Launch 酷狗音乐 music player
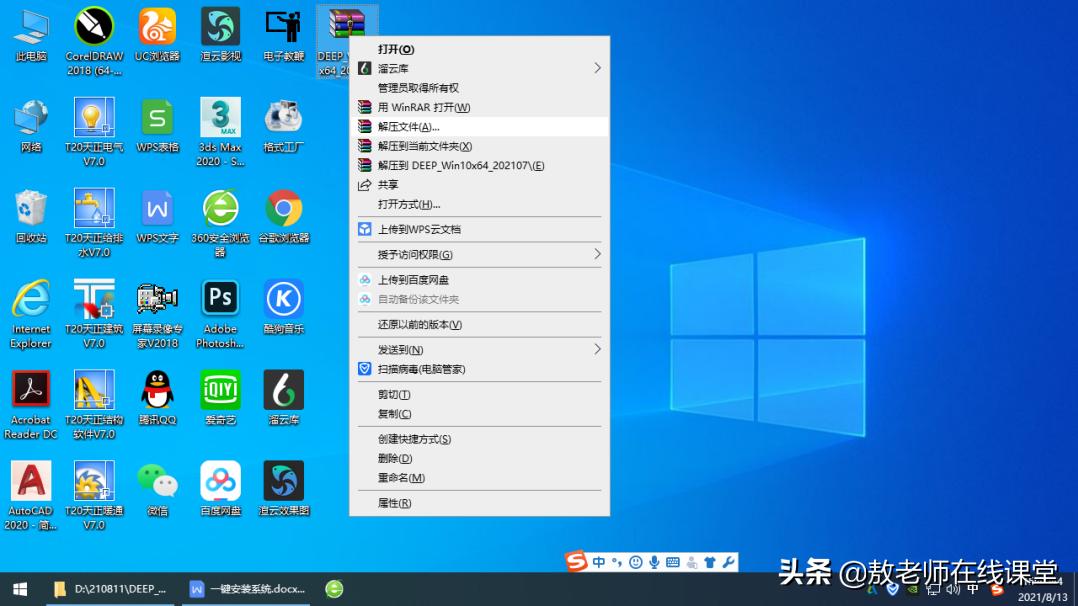 (x=283, y=298)
